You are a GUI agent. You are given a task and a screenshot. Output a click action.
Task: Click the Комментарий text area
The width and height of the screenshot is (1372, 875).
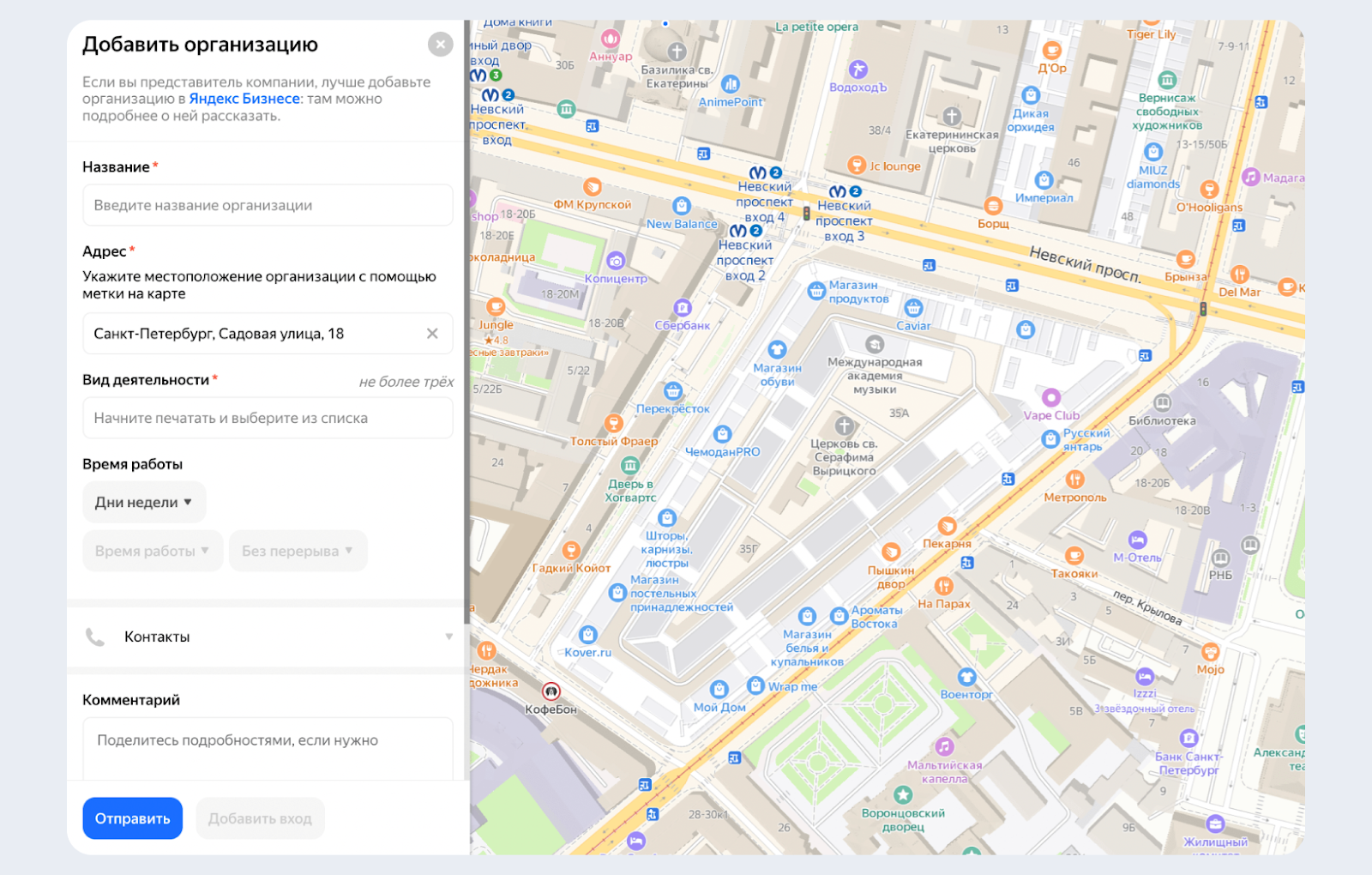pos(268,748)
